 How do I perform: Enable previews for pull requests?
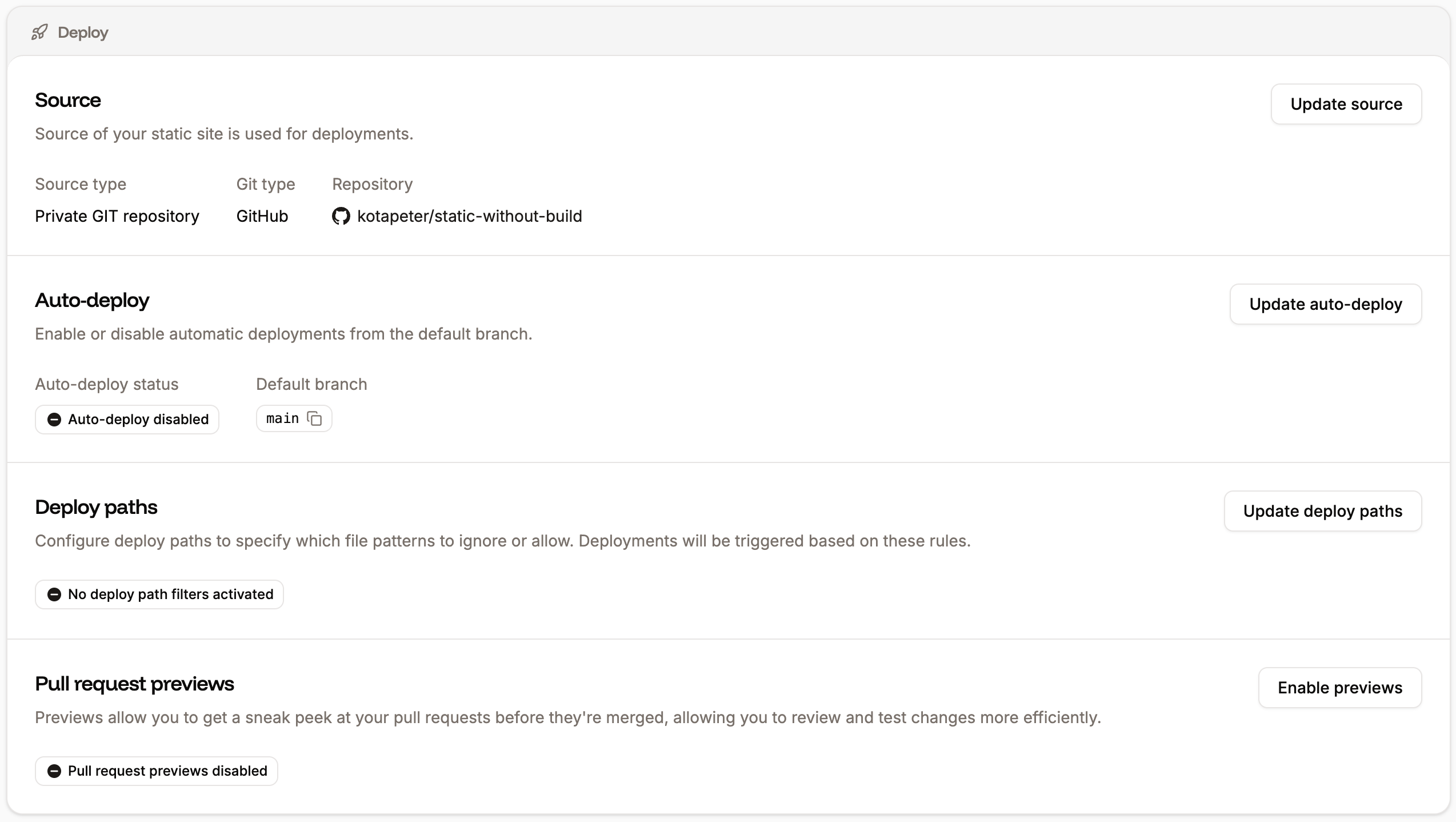point(1340,688)
